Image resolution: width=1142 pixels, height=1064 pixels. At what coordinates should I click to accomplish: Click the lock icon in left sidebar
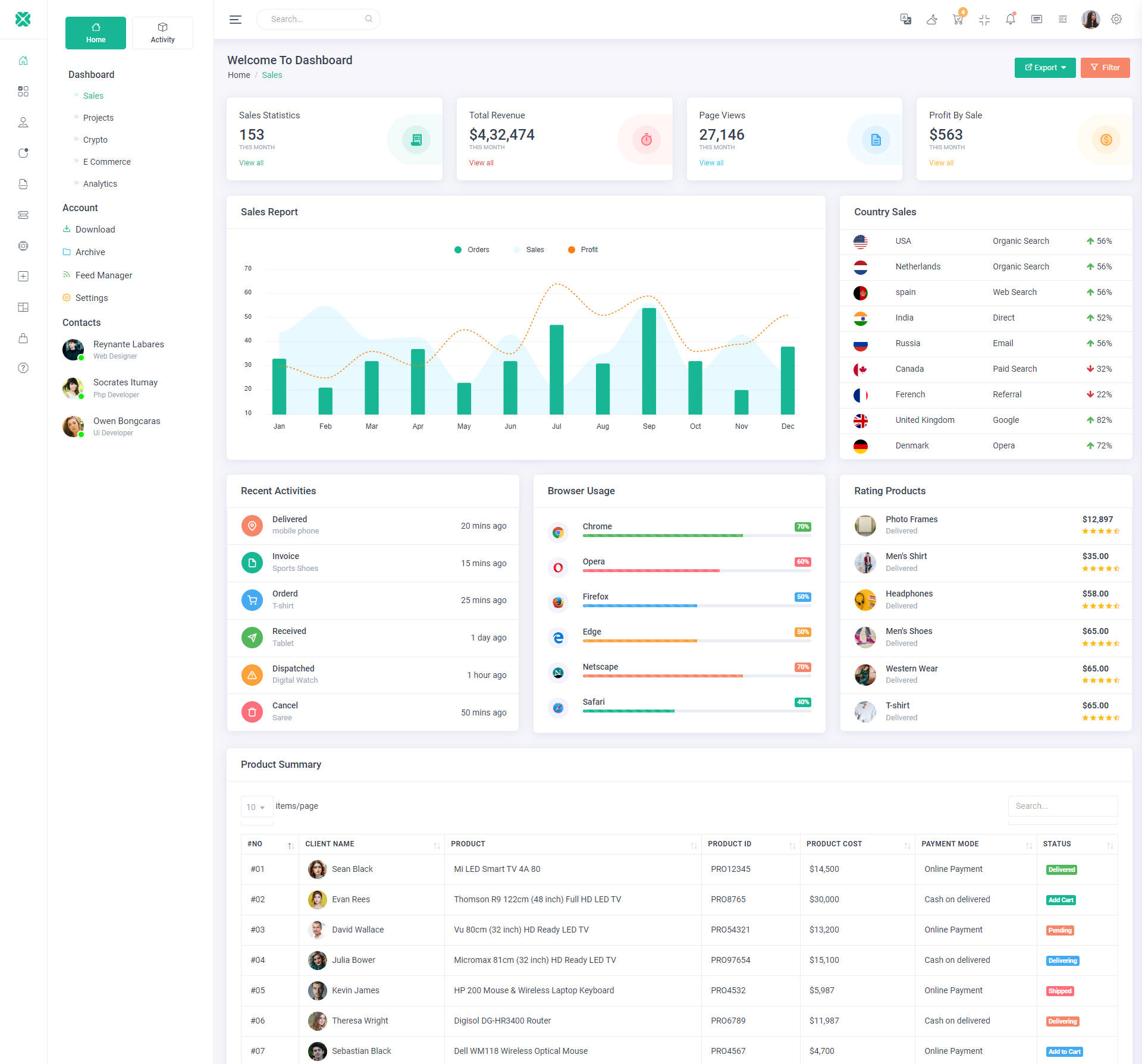(23, 338)
